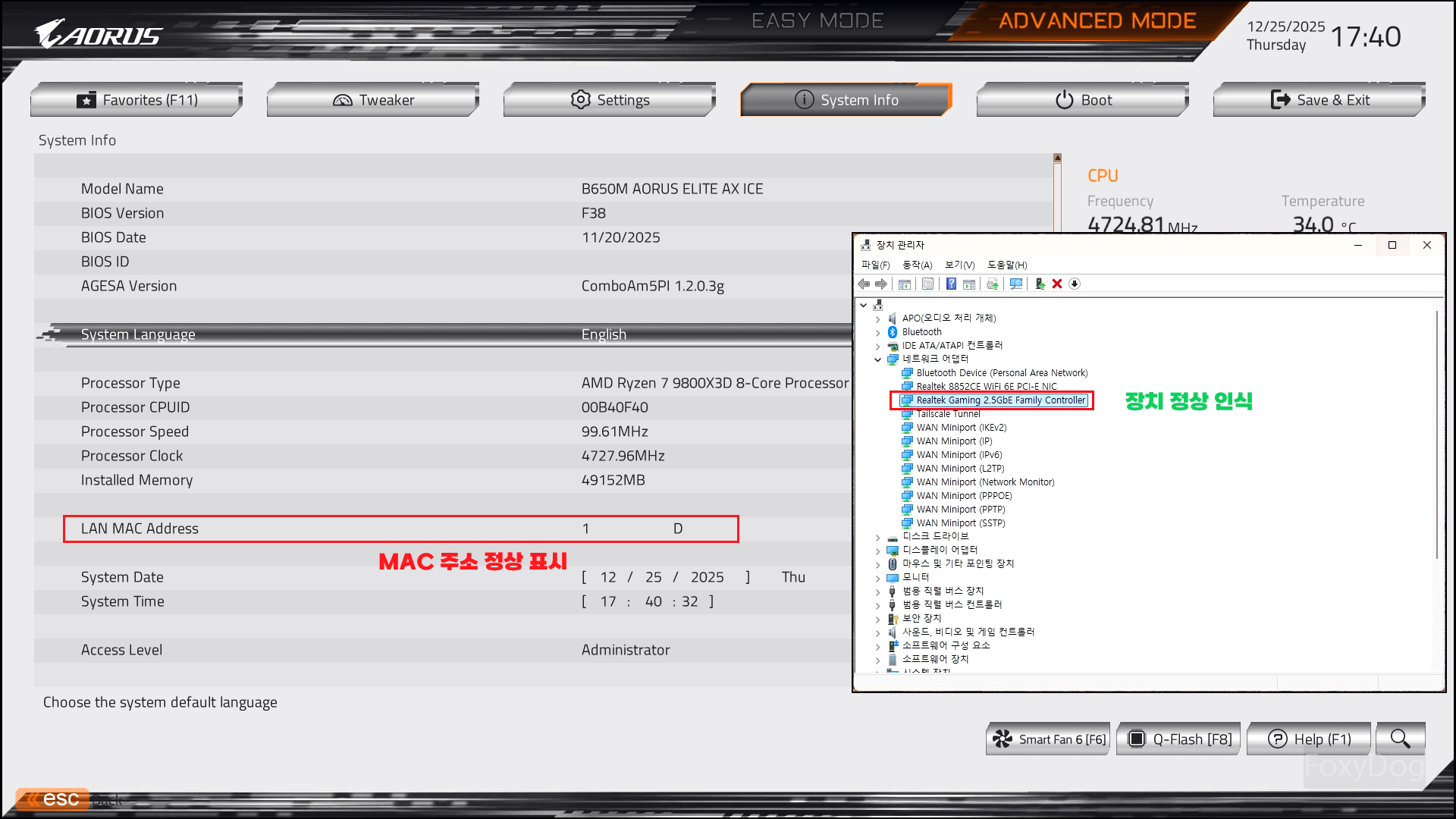This screenshot has width=1456, height=819.
Task: Open the 동작(A) action menu
Action: tap(917, 265)
